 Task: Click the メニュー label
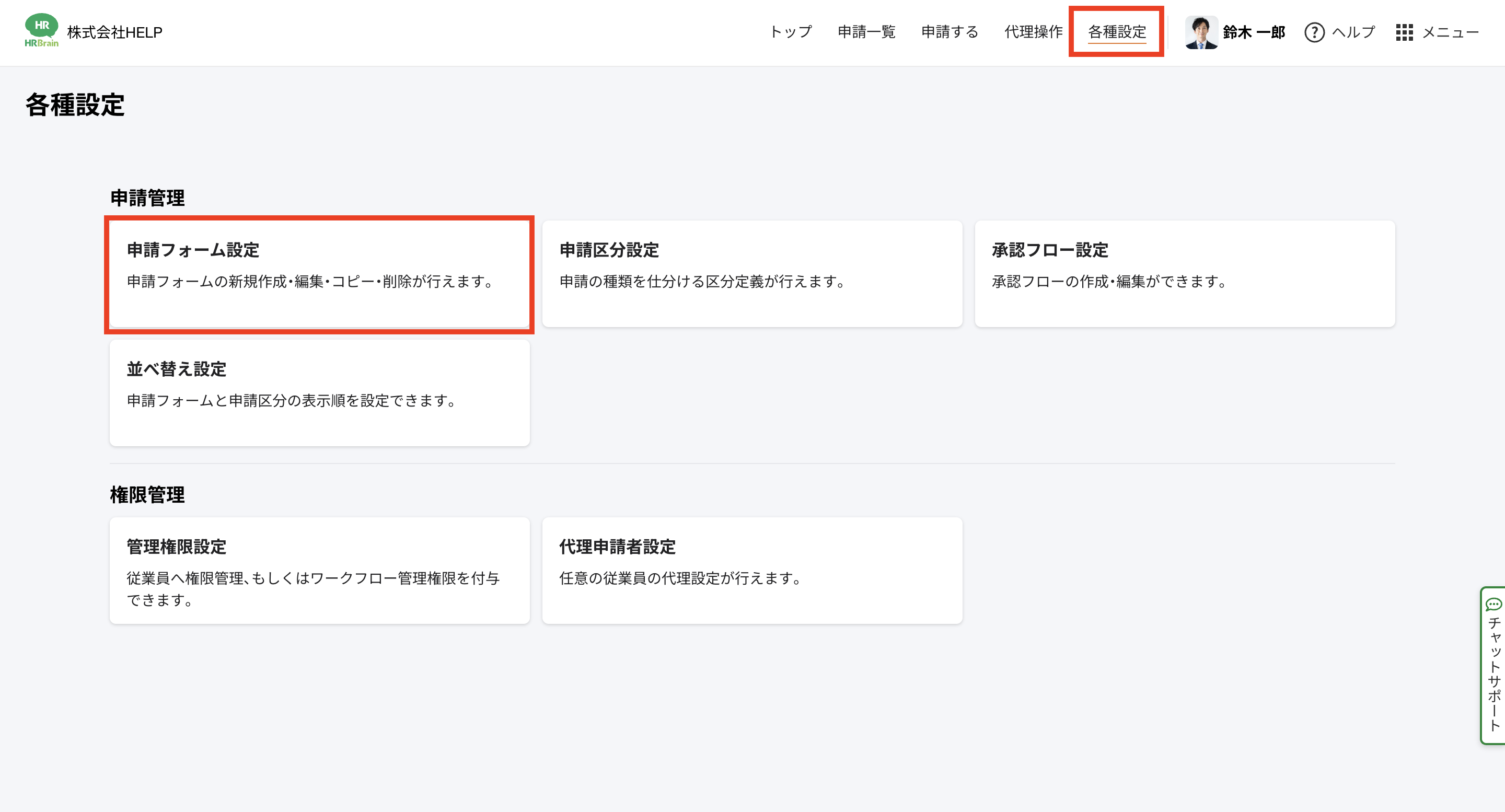pyautogui.click(x=1450, y=32)
